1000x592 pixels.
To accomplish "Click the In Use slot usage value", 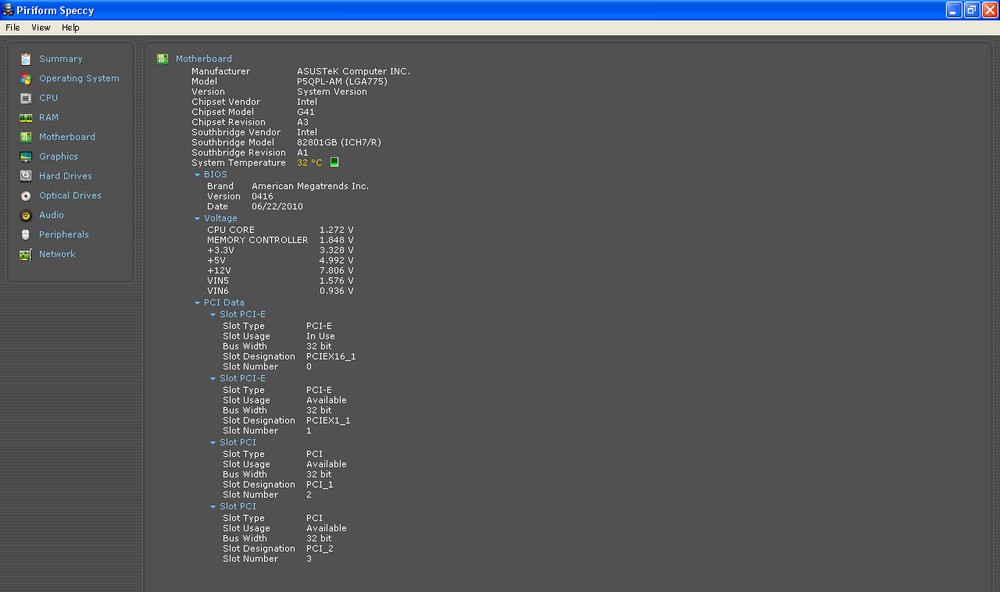I will click(320, 336).
